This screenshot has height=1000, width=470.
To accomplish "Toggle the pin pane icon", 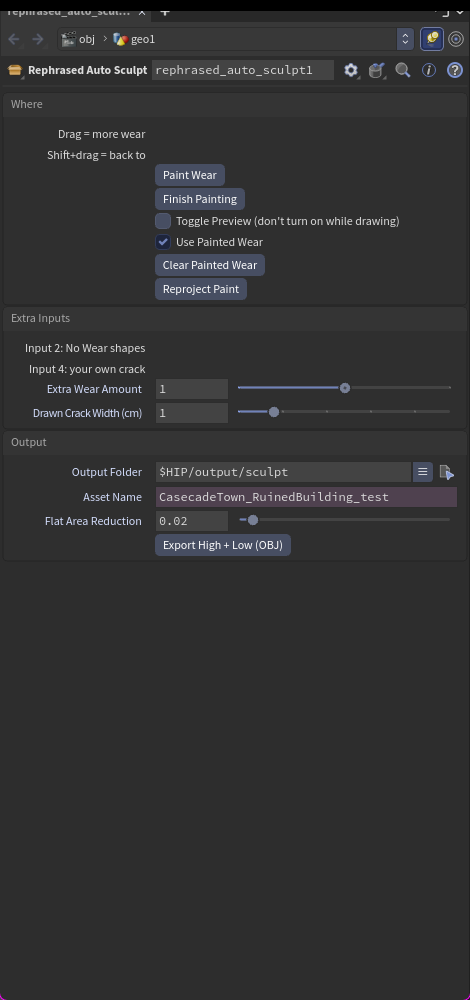I will (x=432, y=39).
